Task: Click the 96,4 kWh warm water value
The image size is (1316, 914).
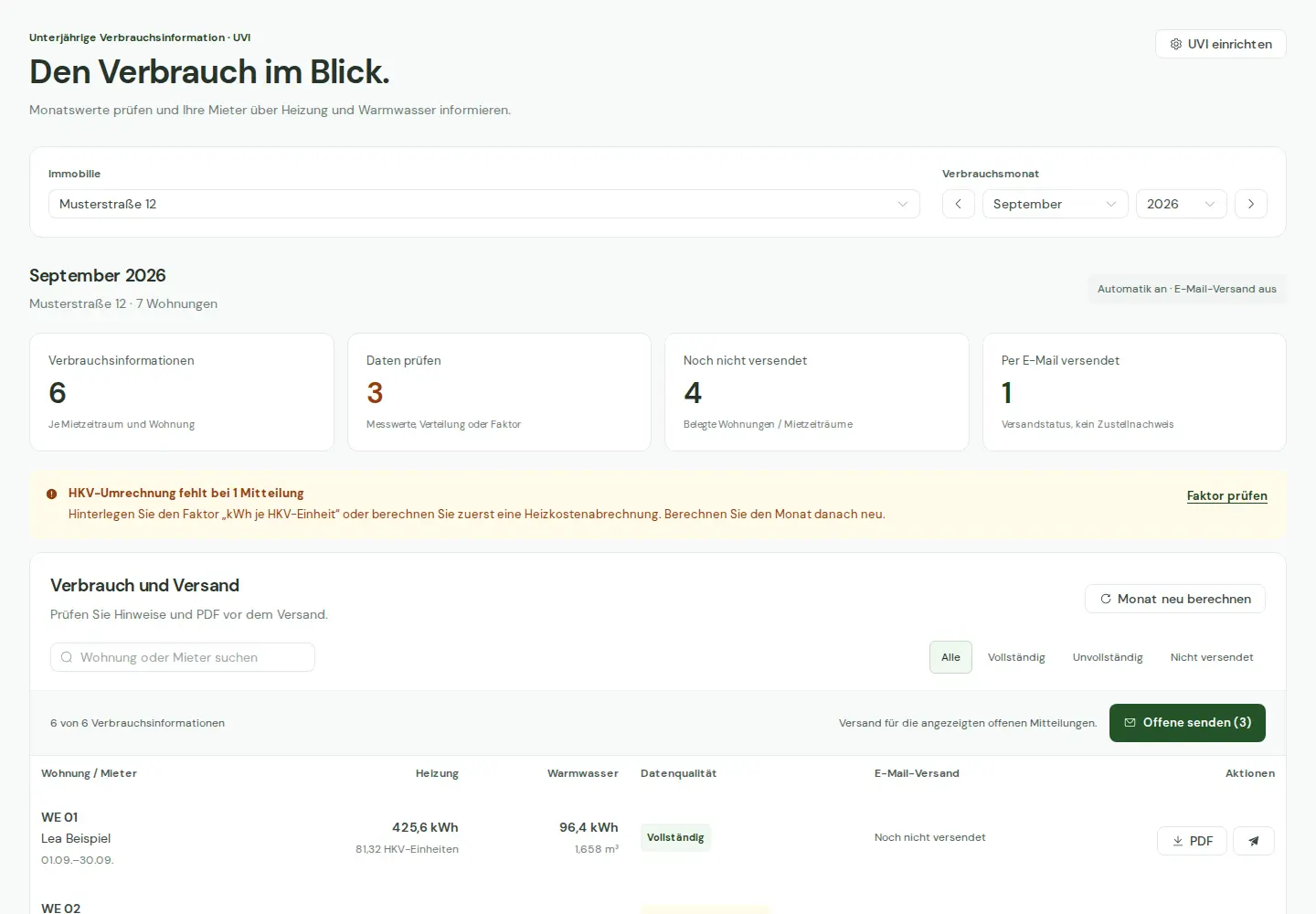Action: [x=589, y=827]
